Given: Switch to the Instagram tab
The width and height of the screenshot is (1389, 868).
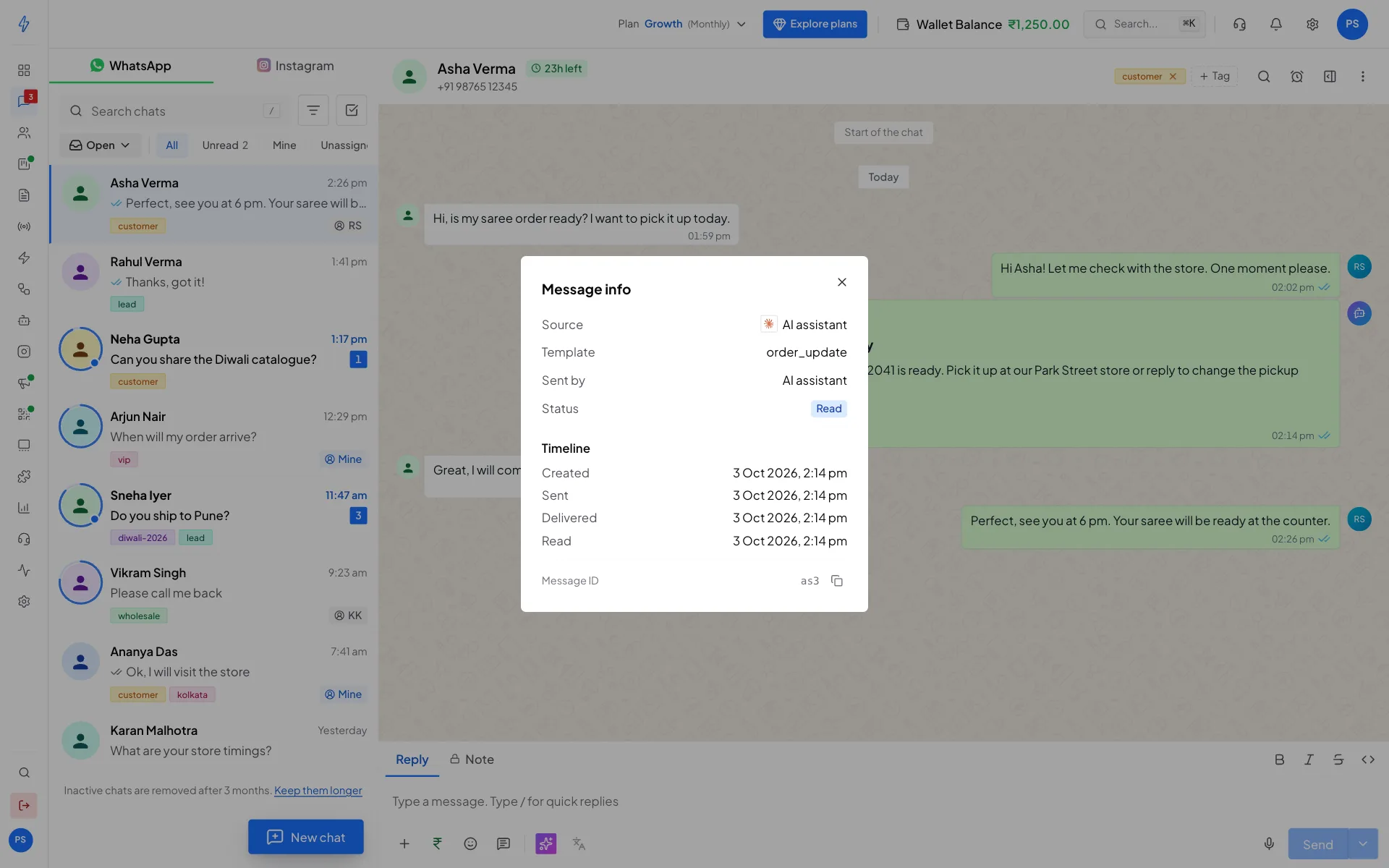Looking at the screenshot, I should coord(296,66).
